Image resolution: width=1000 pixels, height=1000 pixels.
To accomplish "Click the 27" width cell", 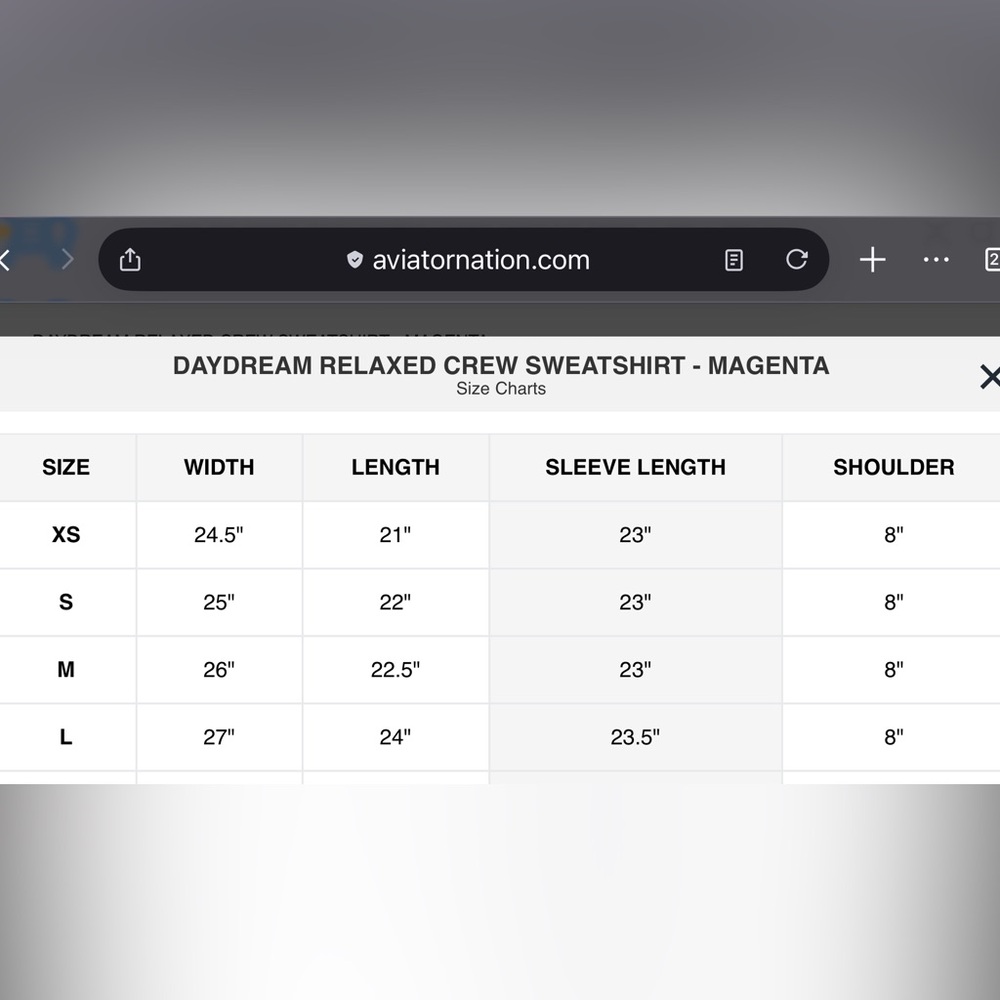I will (219, 737).
